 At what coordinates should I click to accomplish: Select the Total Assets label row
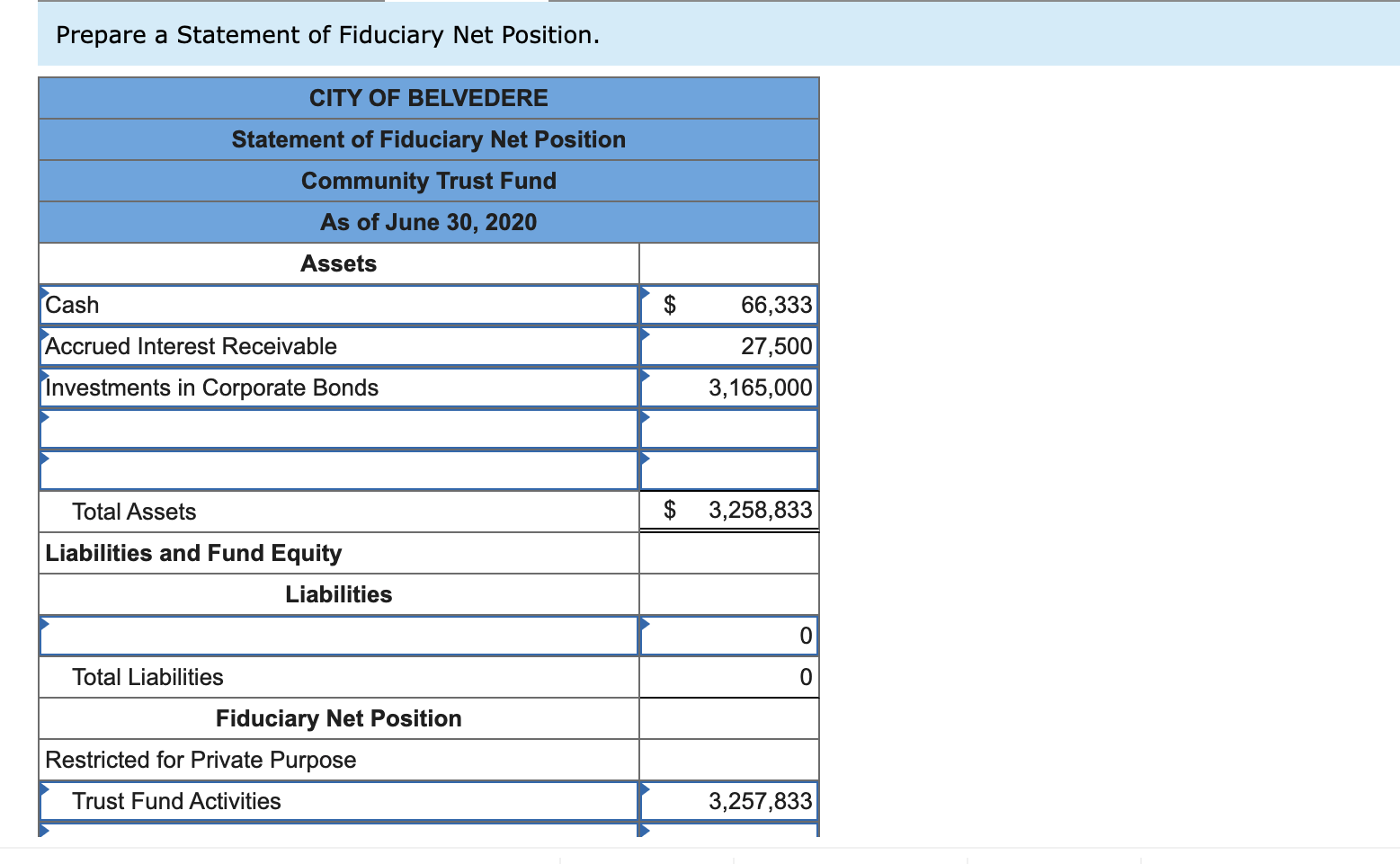(337, 511)
